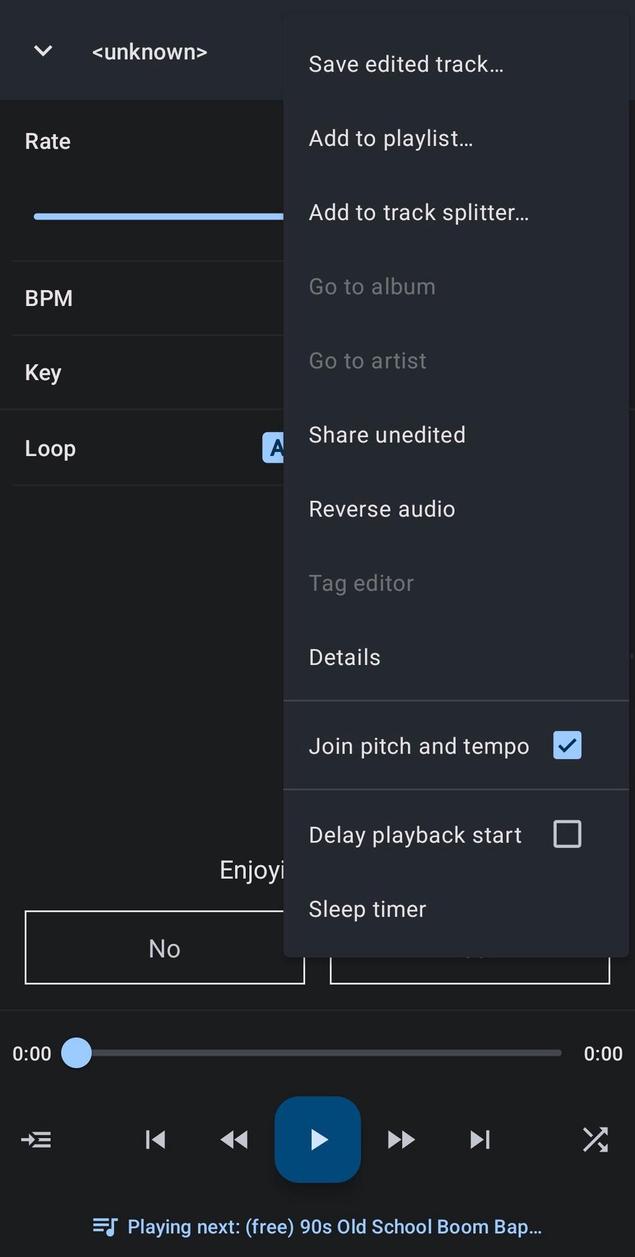The image size is (635, 1257).
Task: Tap the No button
Action: click(164, 947)
